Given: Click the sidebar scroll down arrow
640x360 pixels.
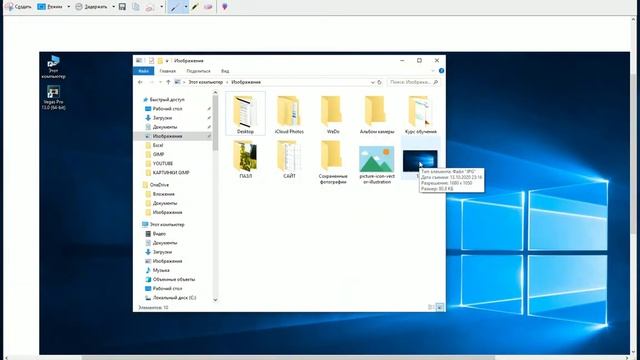Looking at the screenshot, I should [x=216, y=300].
